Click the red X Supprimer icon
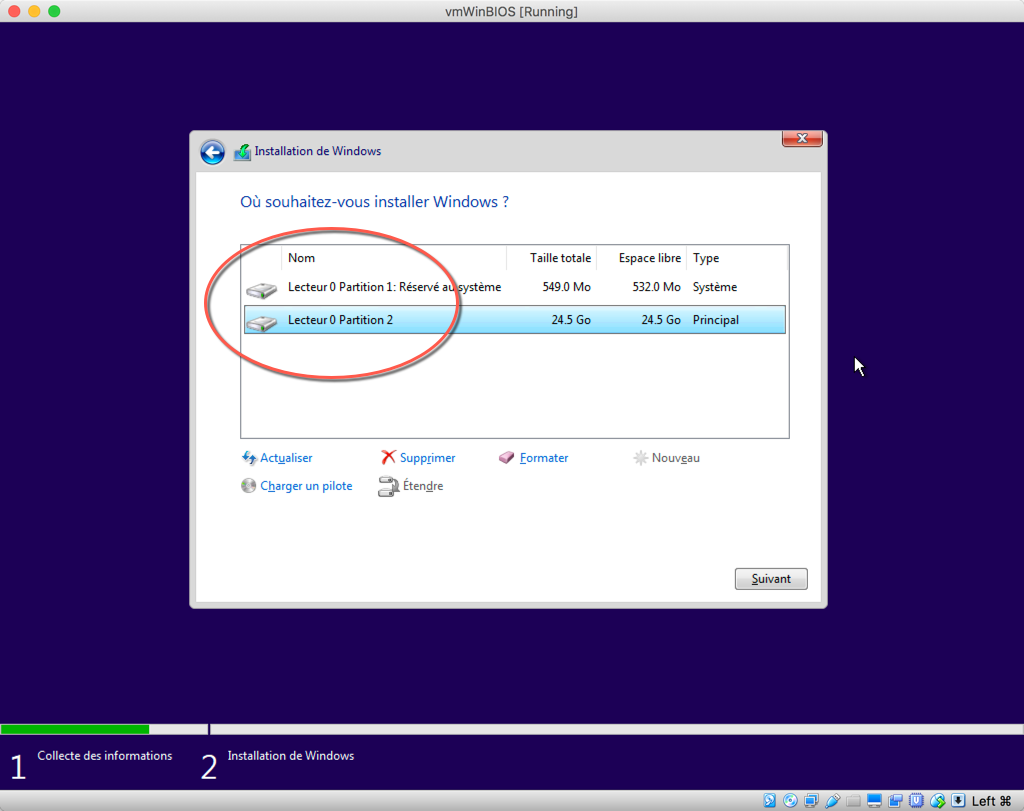The width and height of the screenshot is (1024, 811). (389, 457)
